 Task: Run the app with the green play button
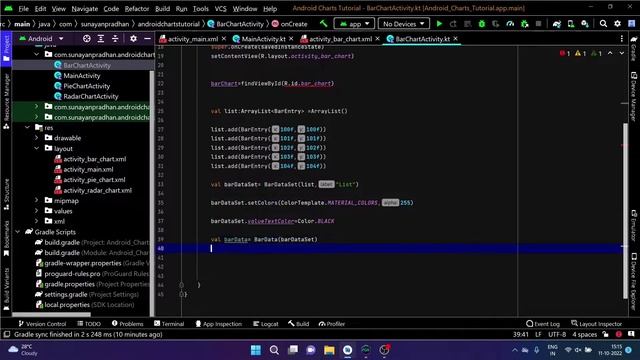tap(439, 24)
